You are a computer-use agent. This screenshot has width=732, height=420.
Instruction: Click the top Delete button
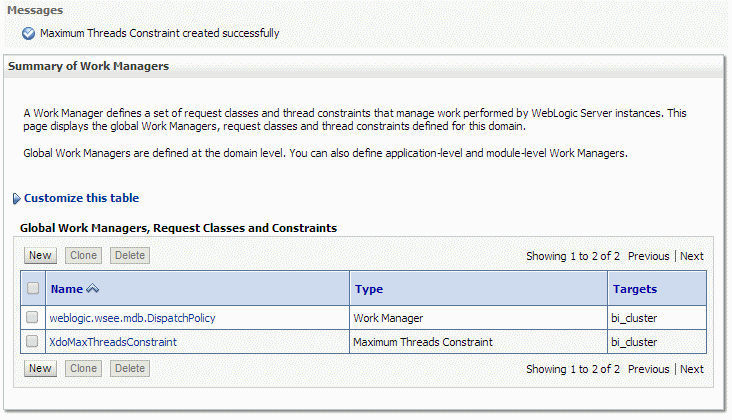tap(130, 255)
